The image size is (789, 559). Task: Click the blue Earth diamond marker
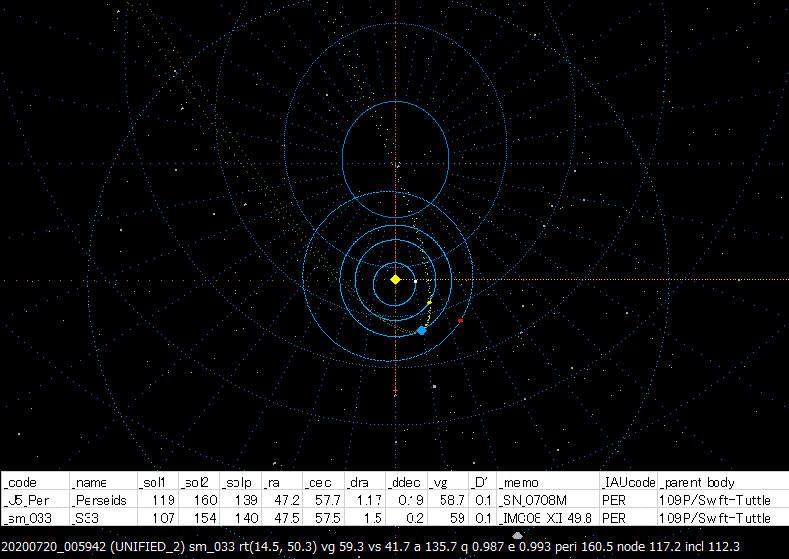tap(422, 331)
